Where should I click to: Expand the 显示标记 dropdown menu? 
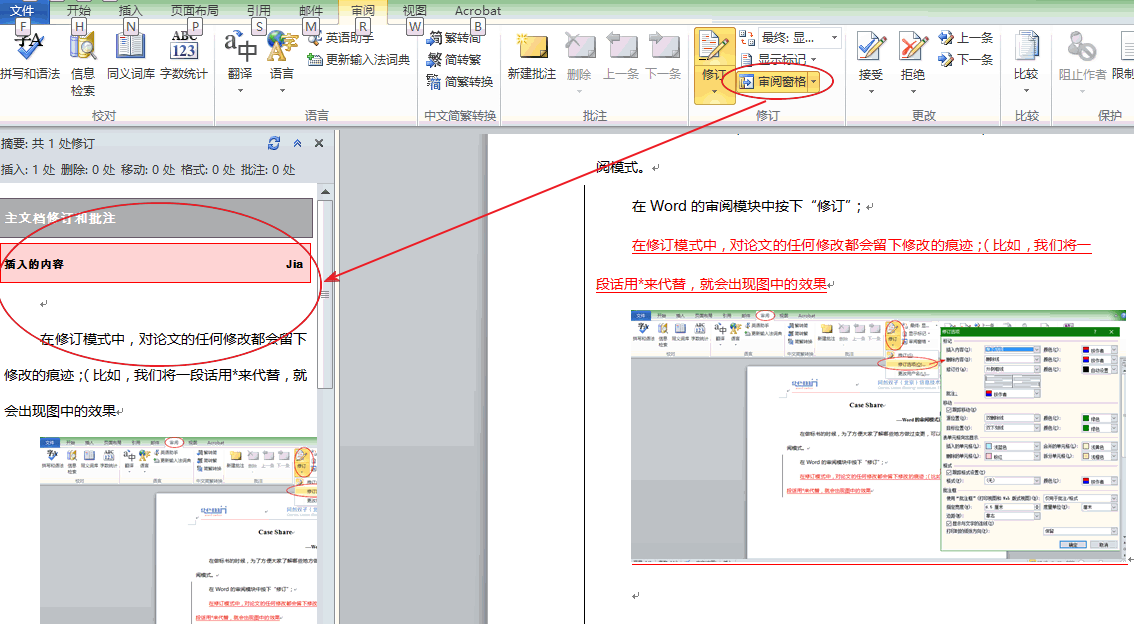tap(787, 59)
